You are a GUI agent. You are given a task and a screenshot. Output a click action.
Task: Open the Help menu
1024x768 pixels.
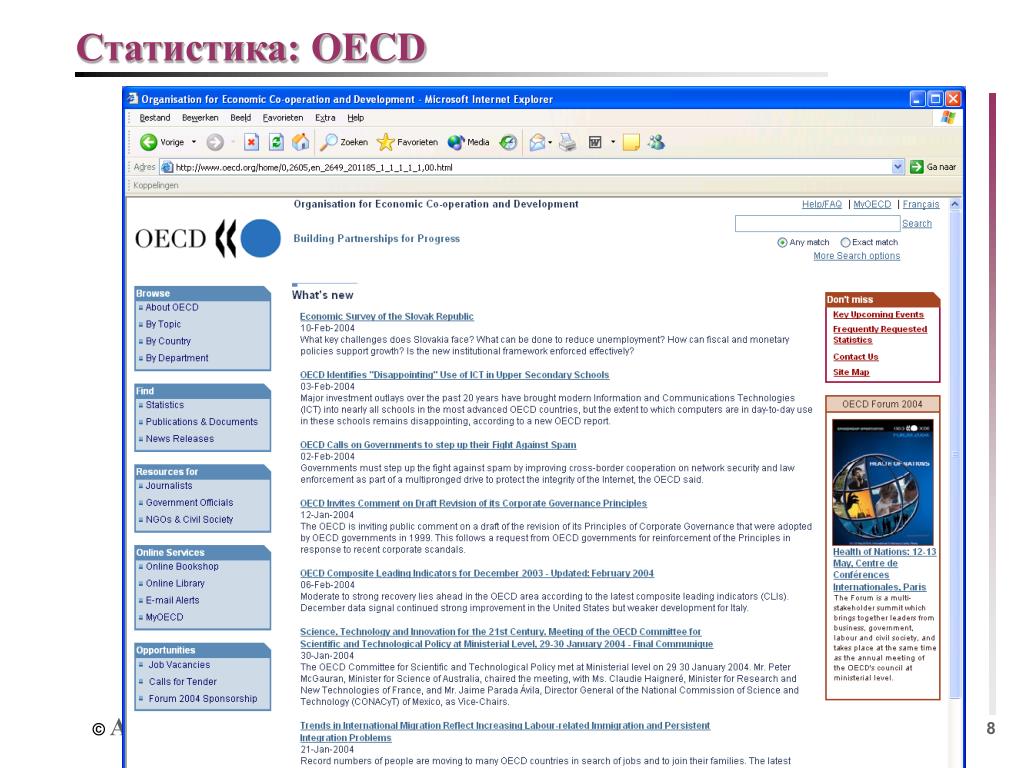click(x=355, y=118)
